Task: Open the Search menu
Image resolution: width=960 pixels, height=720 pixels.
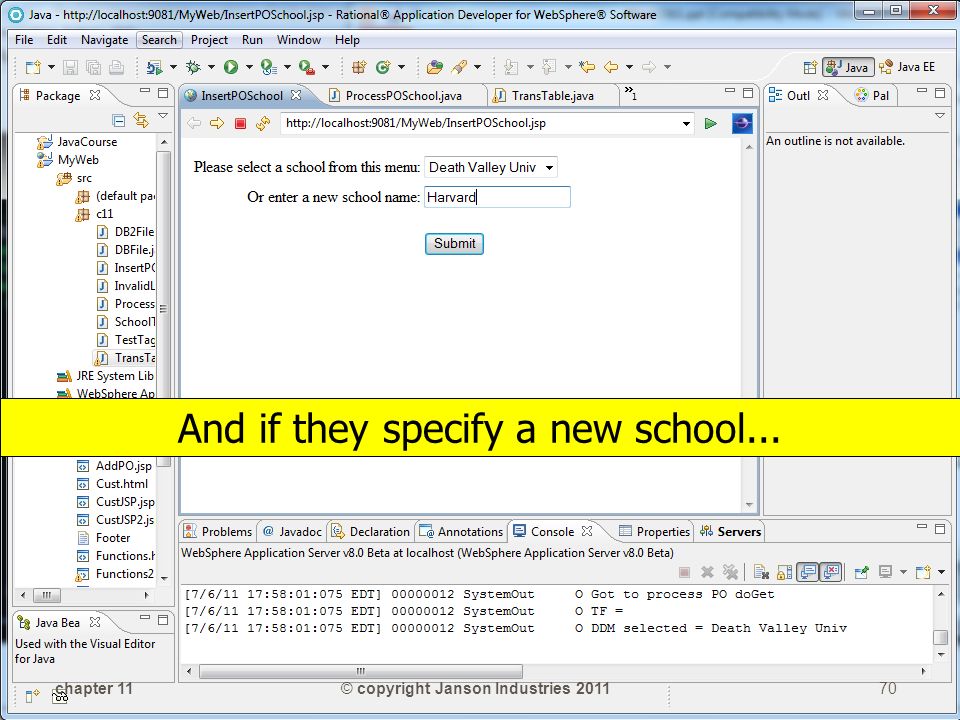Action: click(159, 40)
